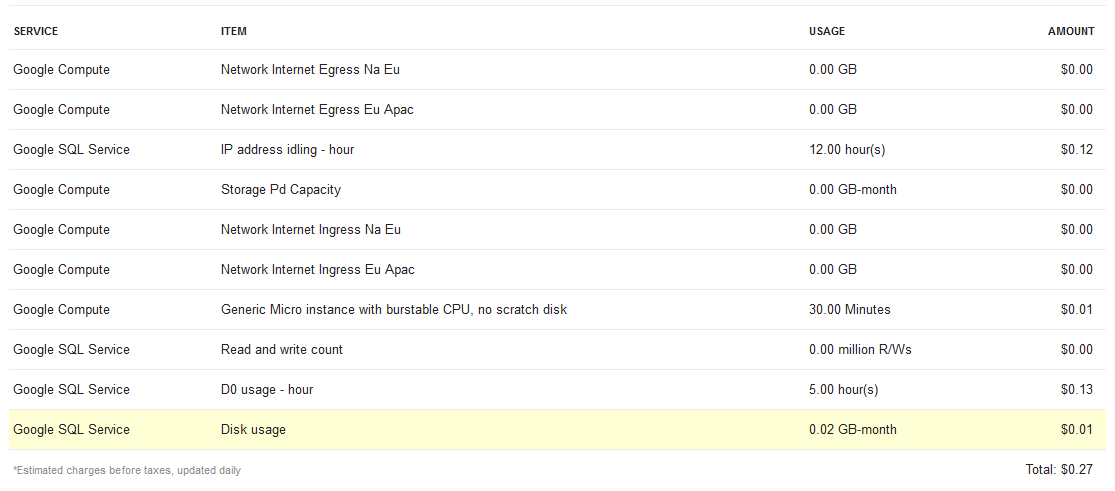
Task: Click the 30.00 Minutes usage value
Action: [850, 310]
